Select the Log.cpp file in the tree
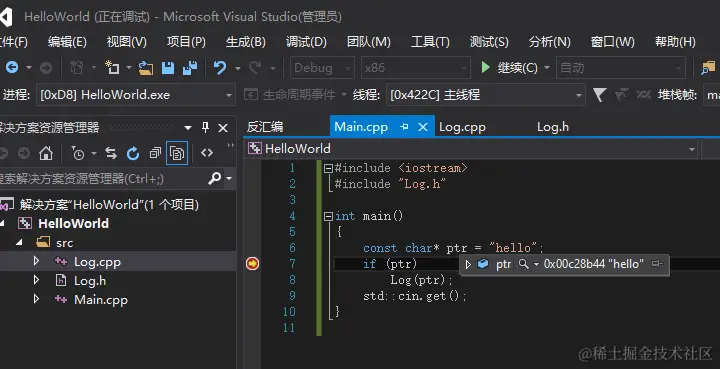The image size is (720, 369). 97,262
